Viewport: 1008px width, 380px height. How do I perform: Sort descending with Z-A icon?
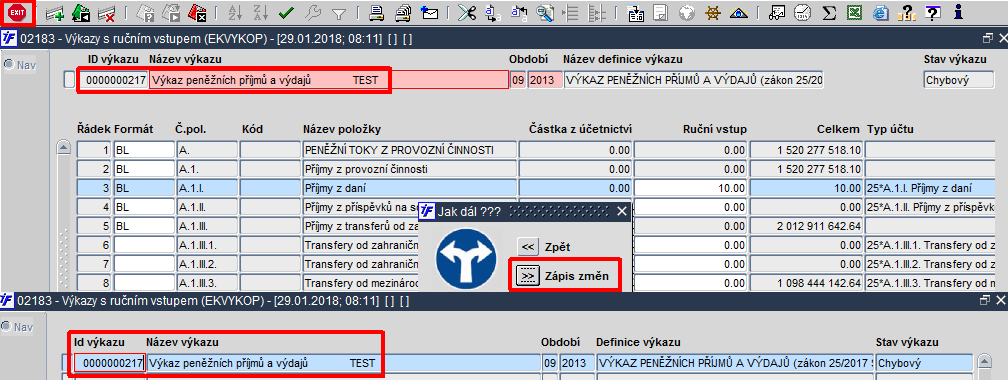coord(260,12)
